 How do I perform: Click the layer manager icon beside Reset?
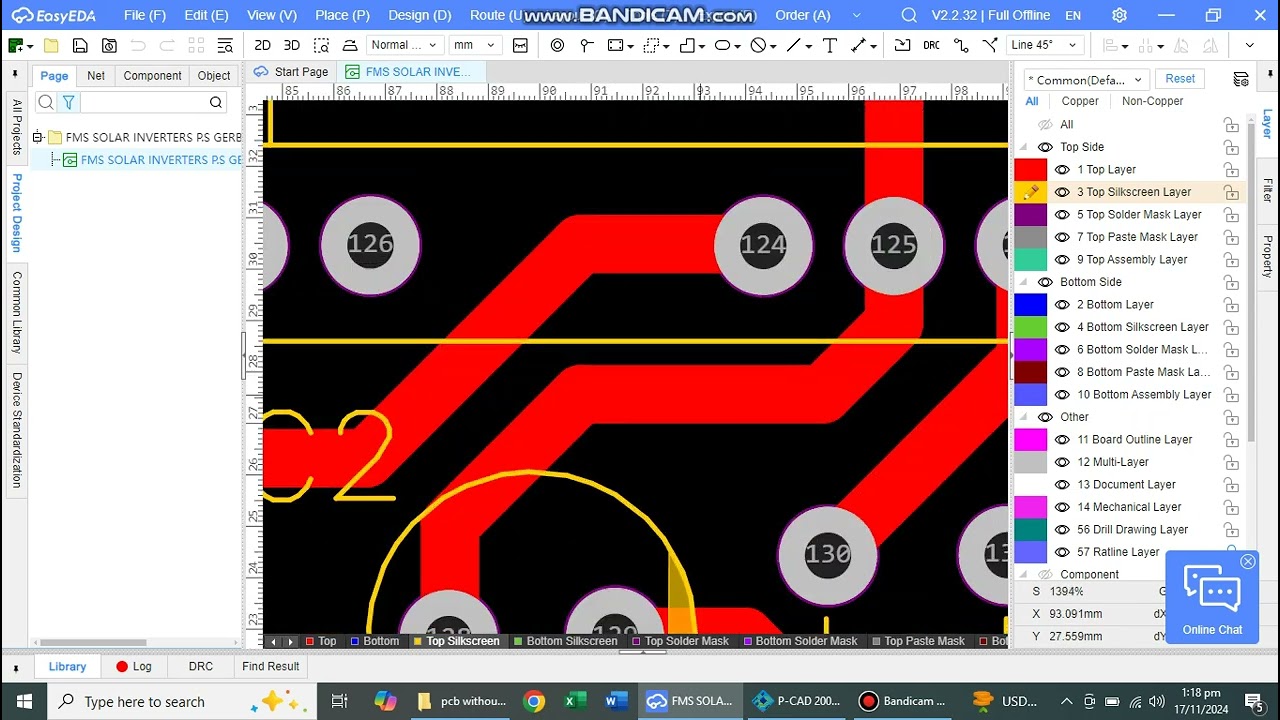1241,79
